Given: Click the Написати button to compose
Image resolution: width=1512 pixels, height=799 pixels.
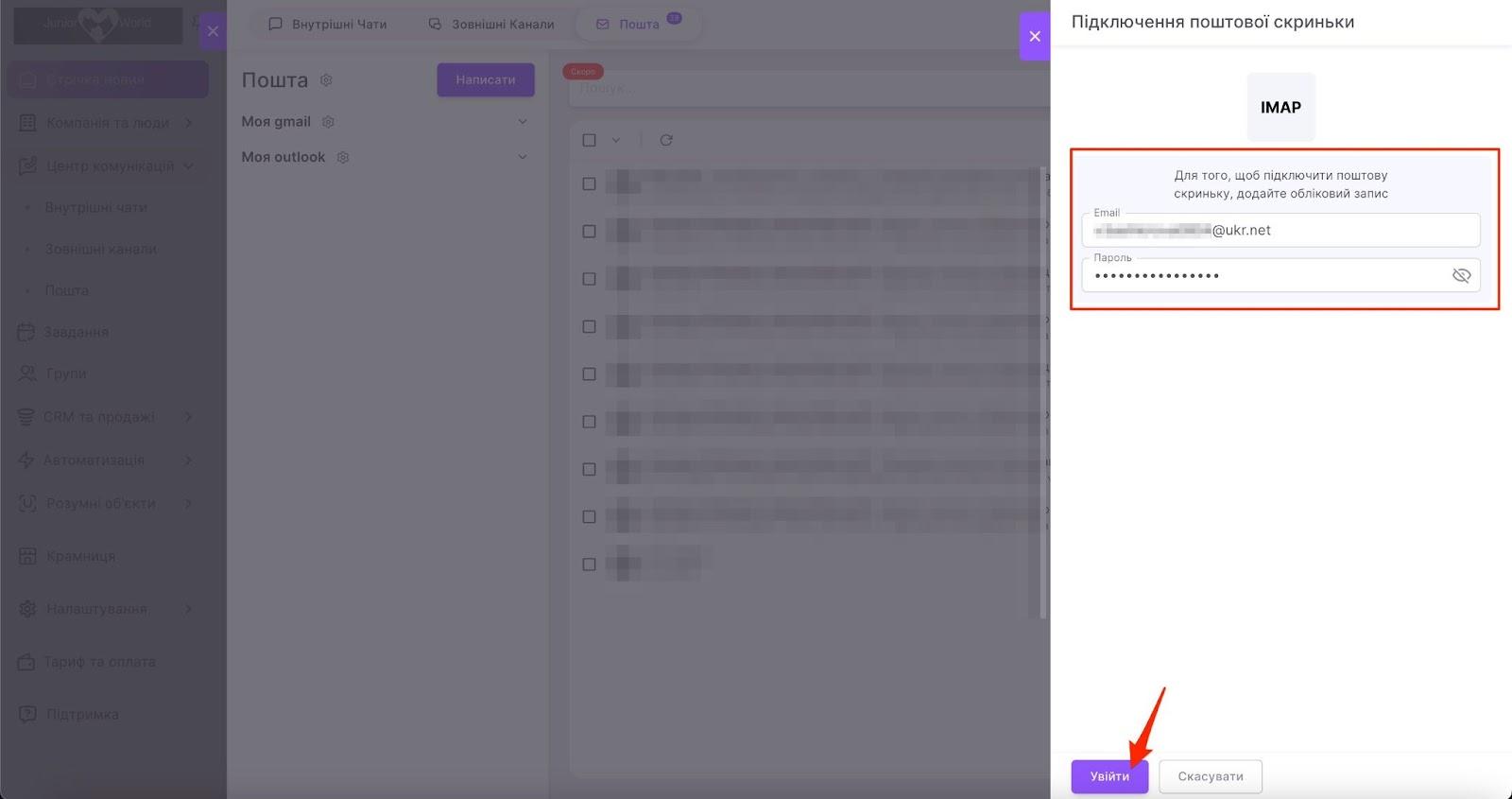Looking at the screenshot, I should (486, 80).
